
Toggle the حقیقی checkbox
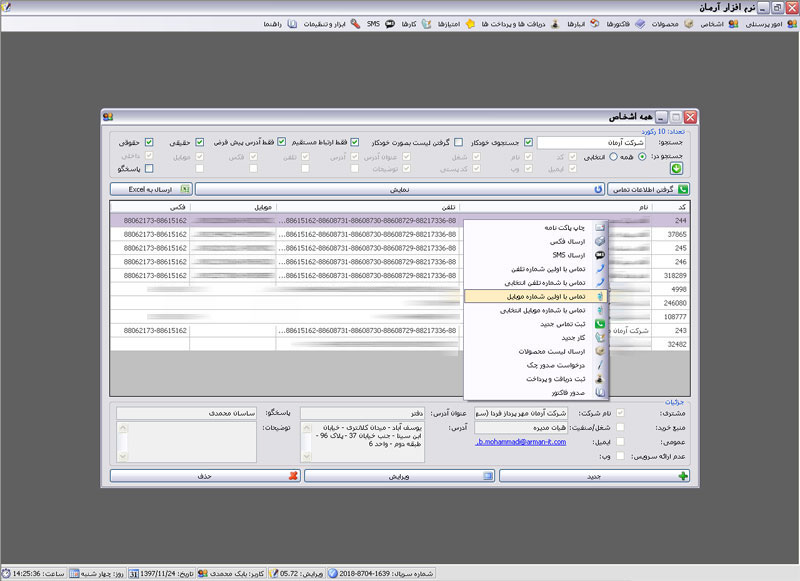tap(199, 142)
